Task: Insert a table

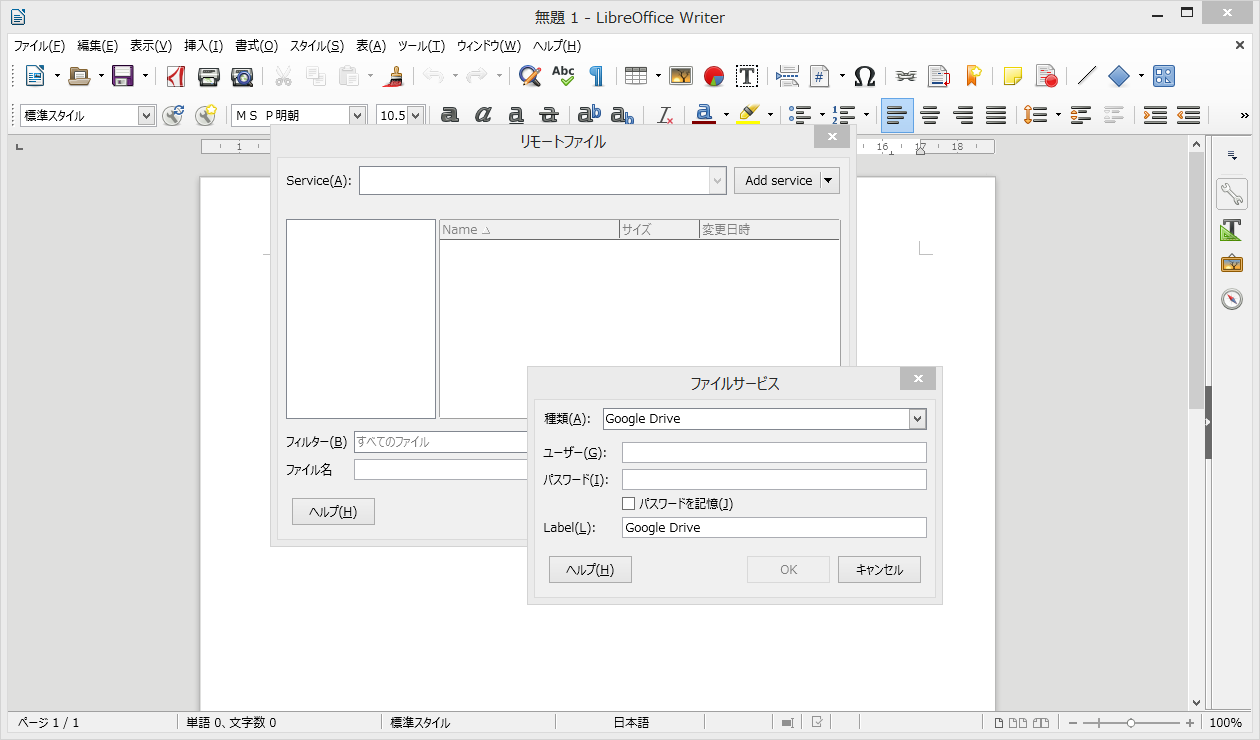Action: [x=636, y=76]
